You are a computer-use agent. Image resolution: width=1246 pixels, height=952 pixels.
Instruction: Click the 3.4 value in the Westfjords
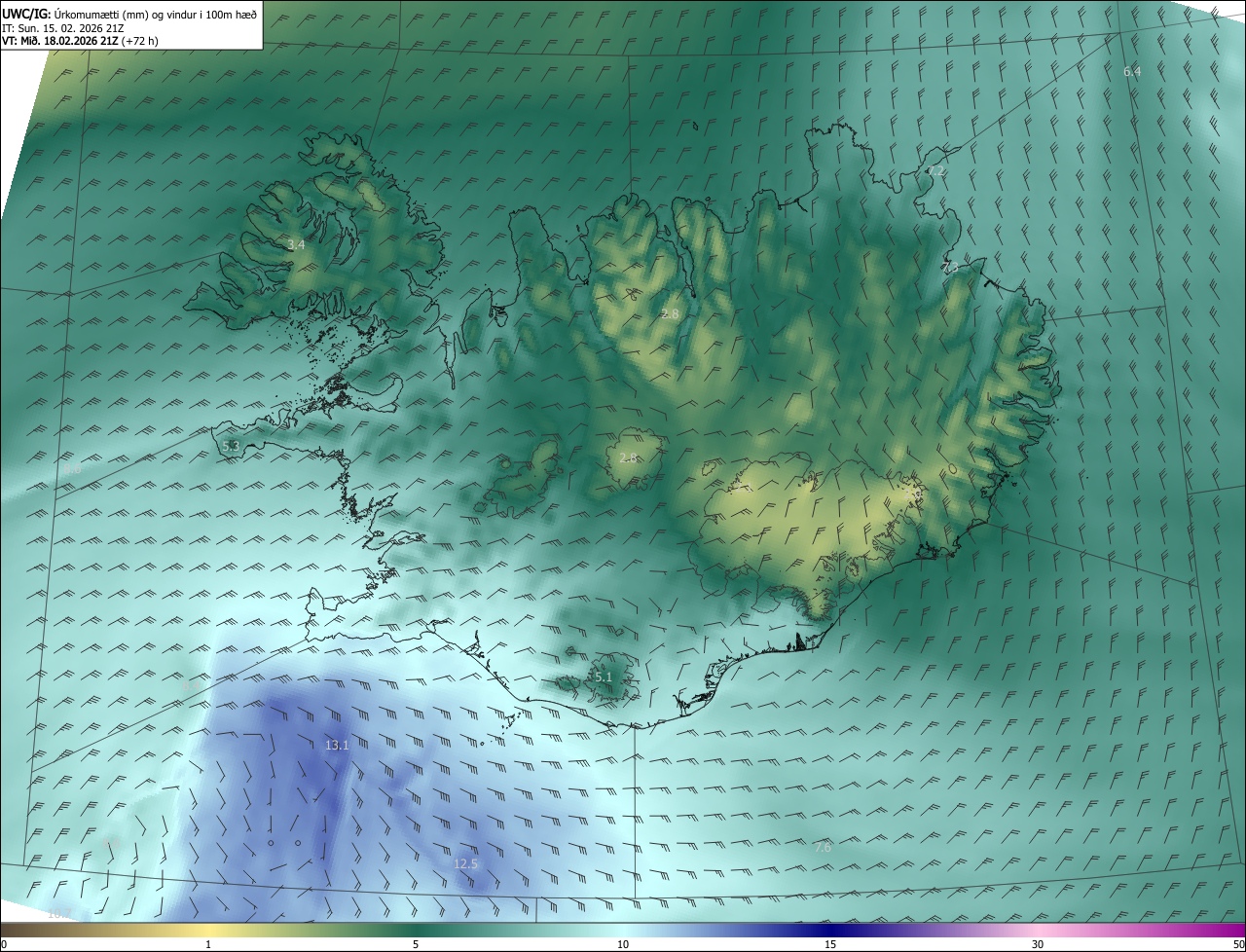coord(296,245)
